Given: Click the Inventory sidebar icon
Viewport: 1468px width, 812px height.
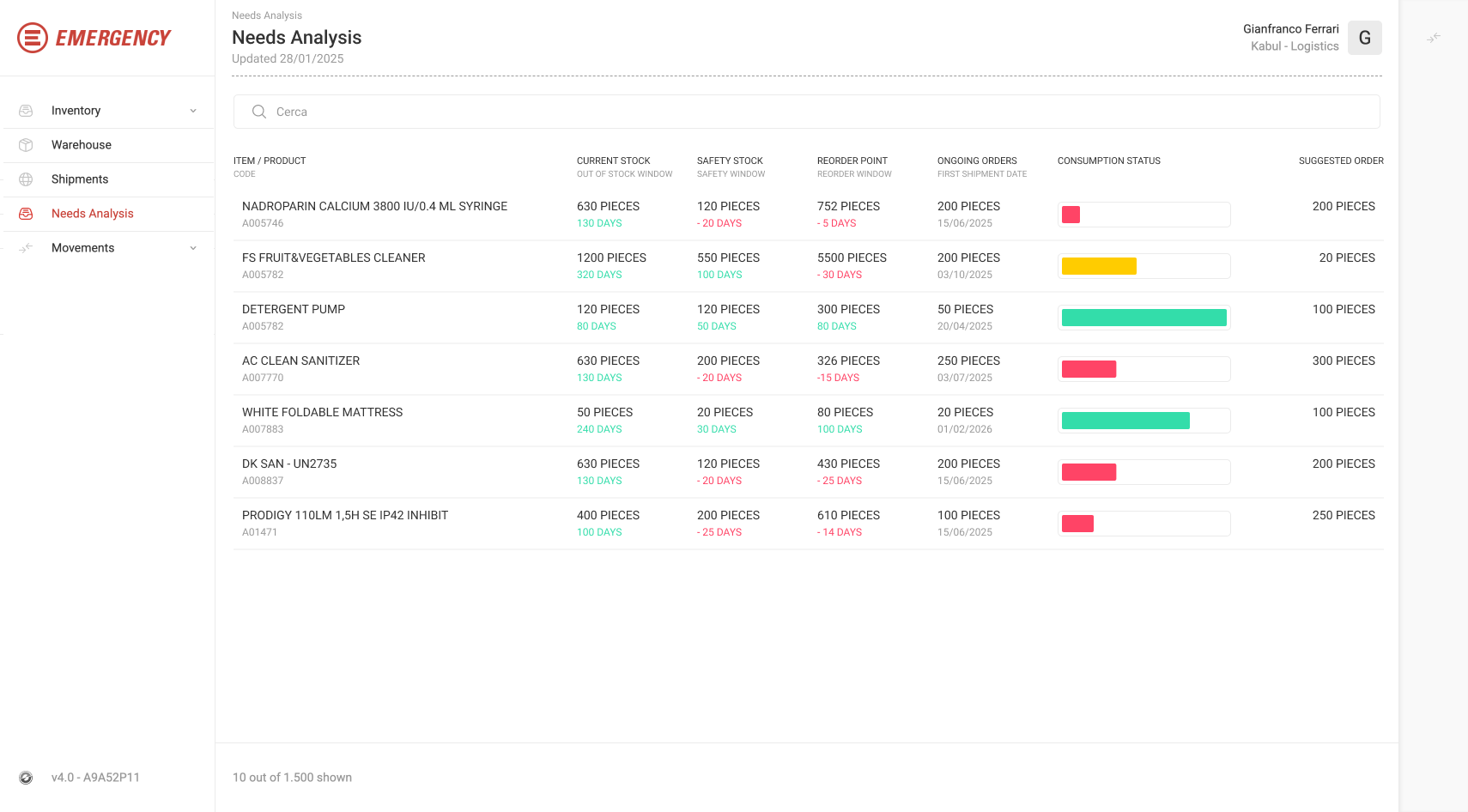Looking at the screenshot, I should coord(26,111).
